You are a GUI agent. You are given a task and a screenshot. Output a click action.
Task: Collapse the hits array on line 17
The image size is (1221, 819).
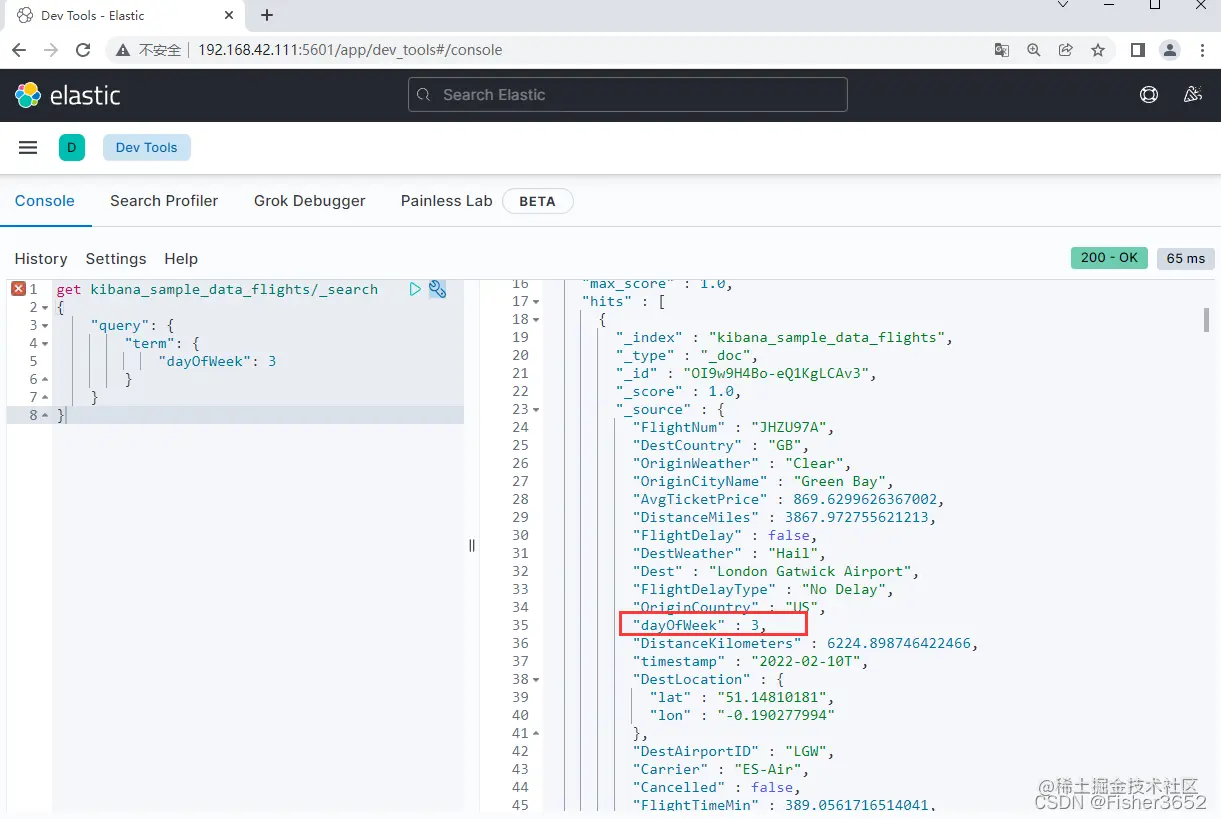pyautogui.click(x=536, y=302)
